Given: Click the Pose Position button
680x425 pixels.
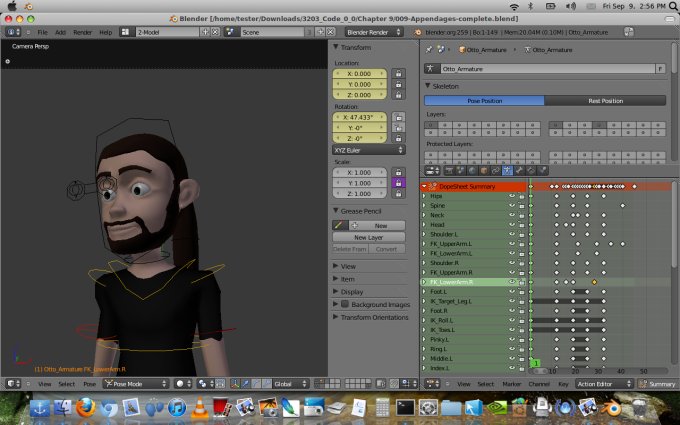Looking at the screenshot, I should tap(484, 101).
